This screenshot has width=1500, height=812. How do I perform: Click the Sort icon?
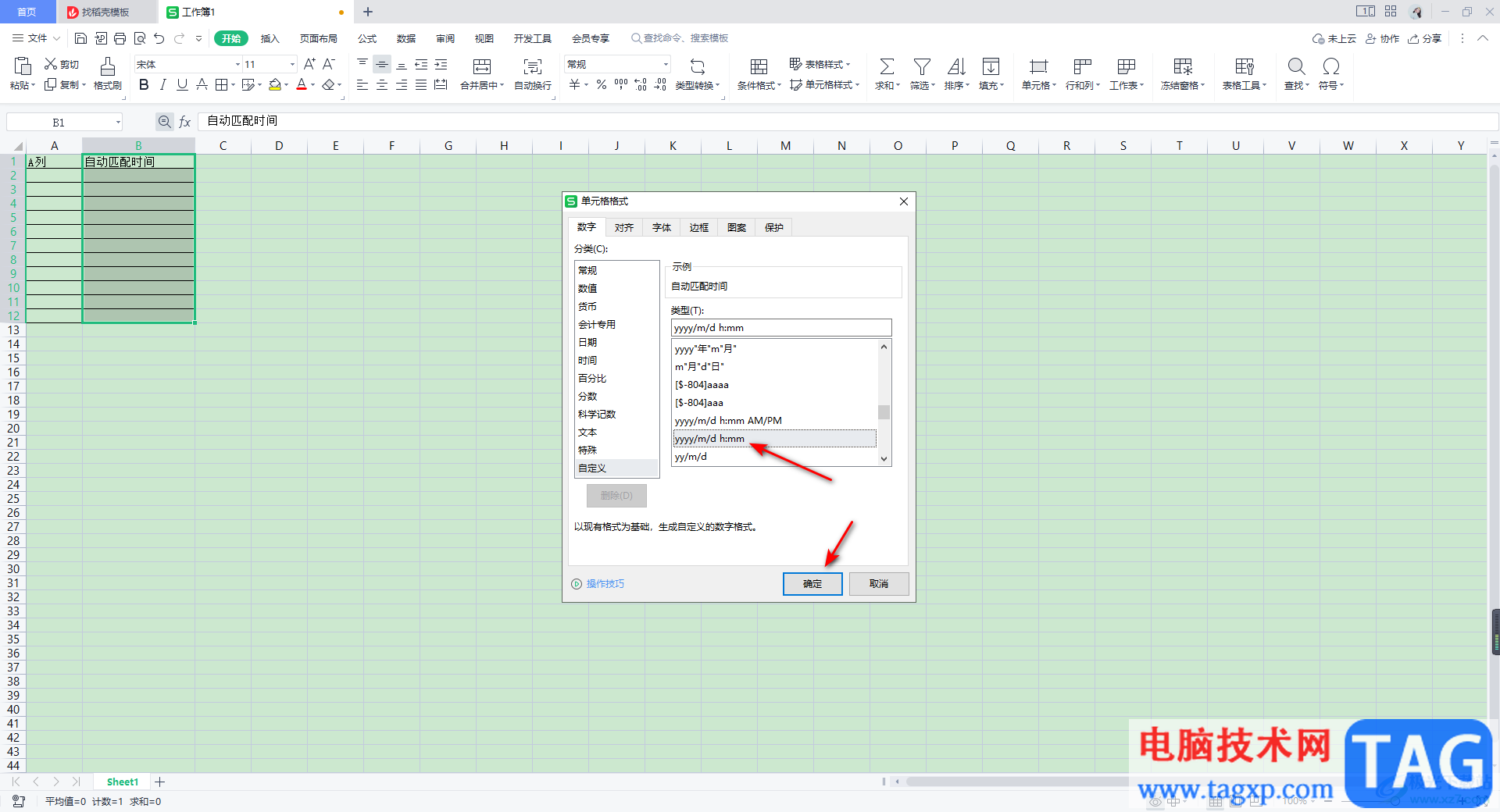coord(956,66)
